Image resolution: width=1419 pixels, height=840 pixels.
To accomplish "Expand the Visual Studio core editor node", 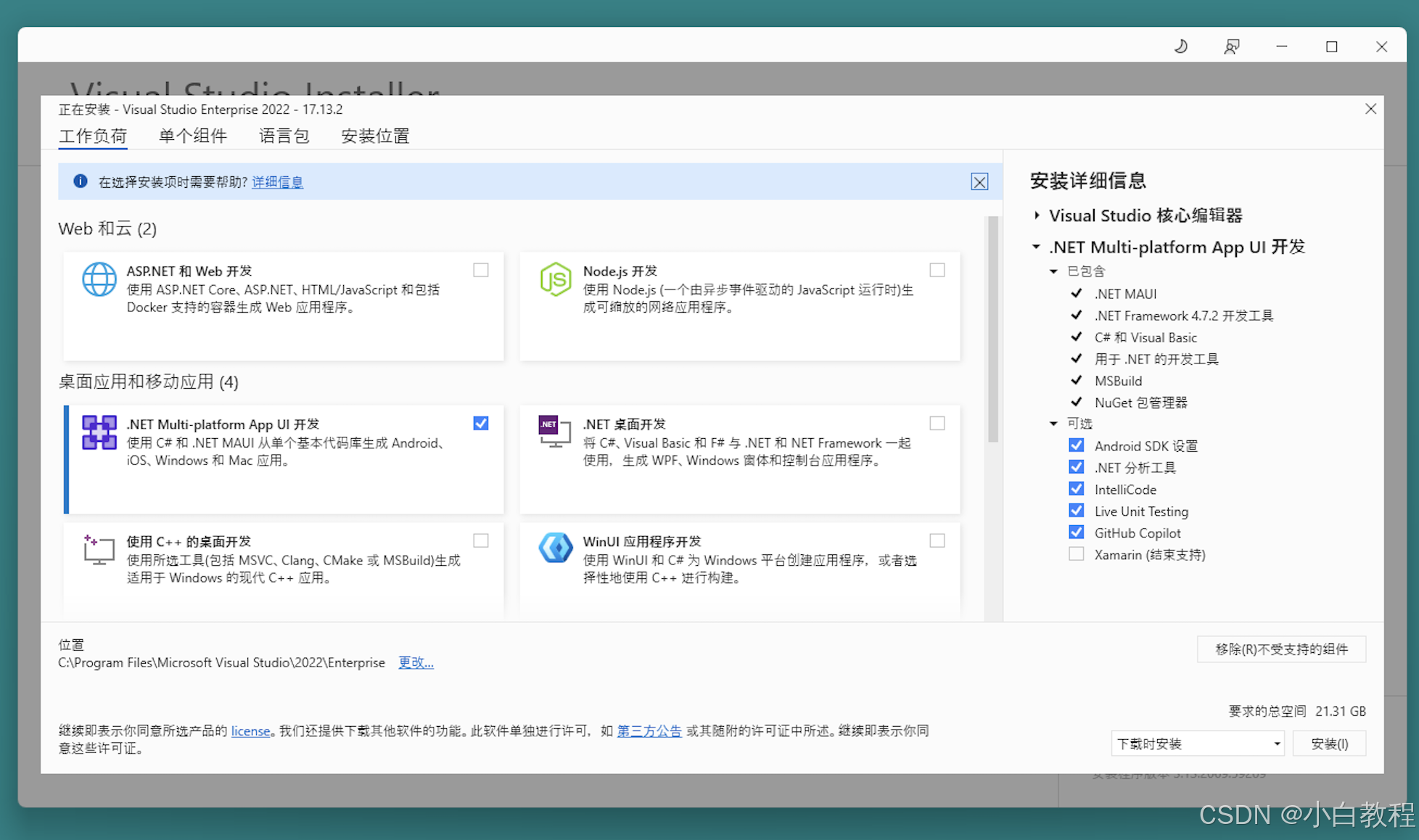I will tap(1037, 215).
